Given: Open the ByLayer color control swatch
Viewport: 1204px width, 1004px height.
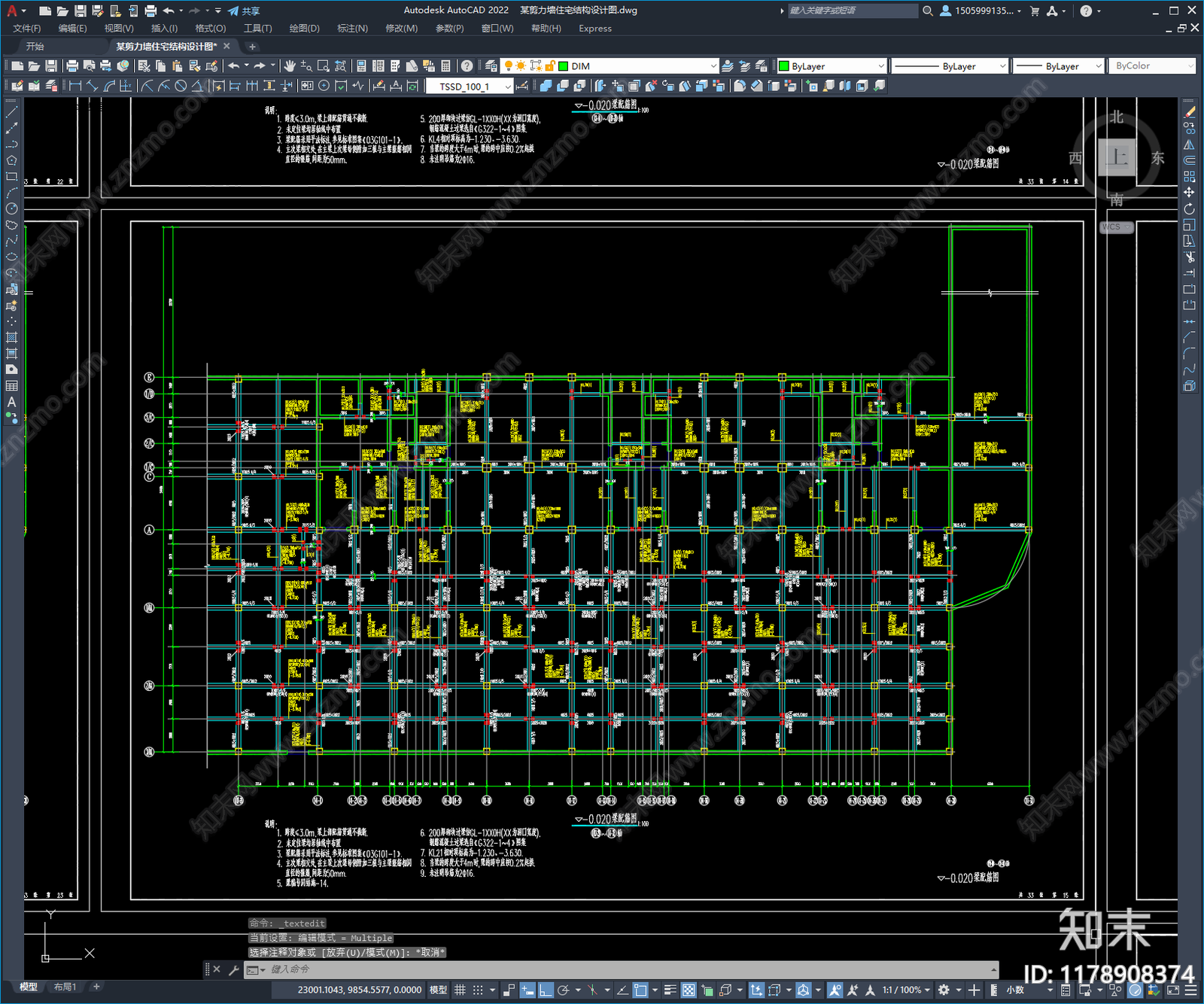Looking at the screenshot, I should [x=832, y=66].
